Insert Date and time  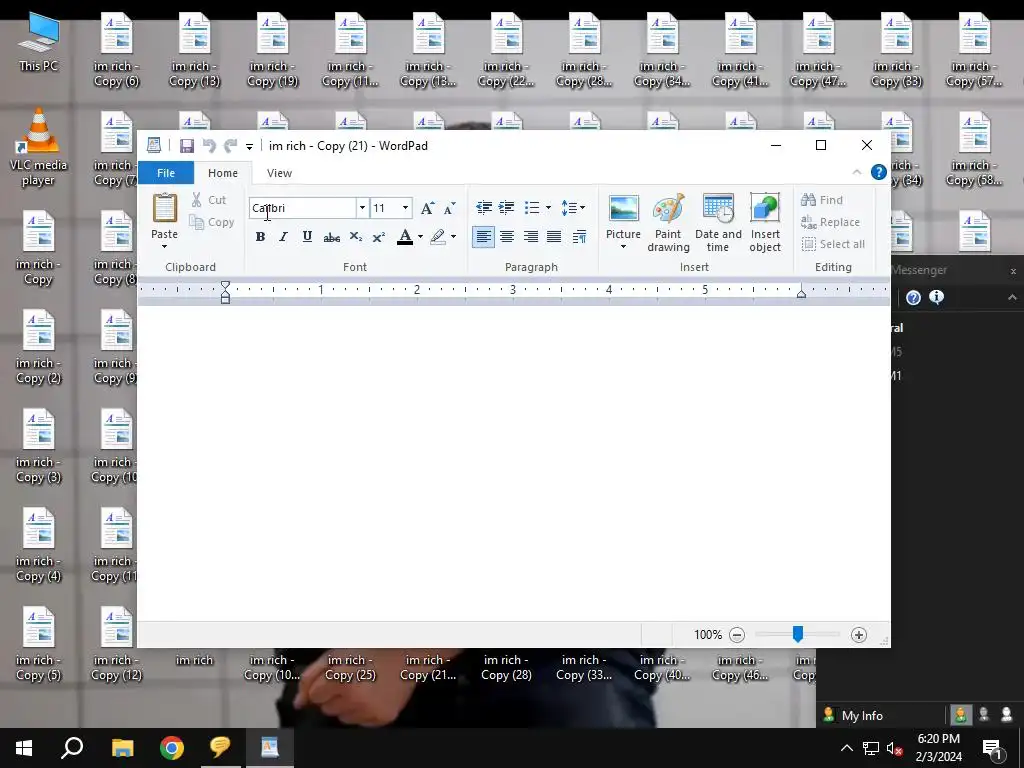tap(718, 223)
